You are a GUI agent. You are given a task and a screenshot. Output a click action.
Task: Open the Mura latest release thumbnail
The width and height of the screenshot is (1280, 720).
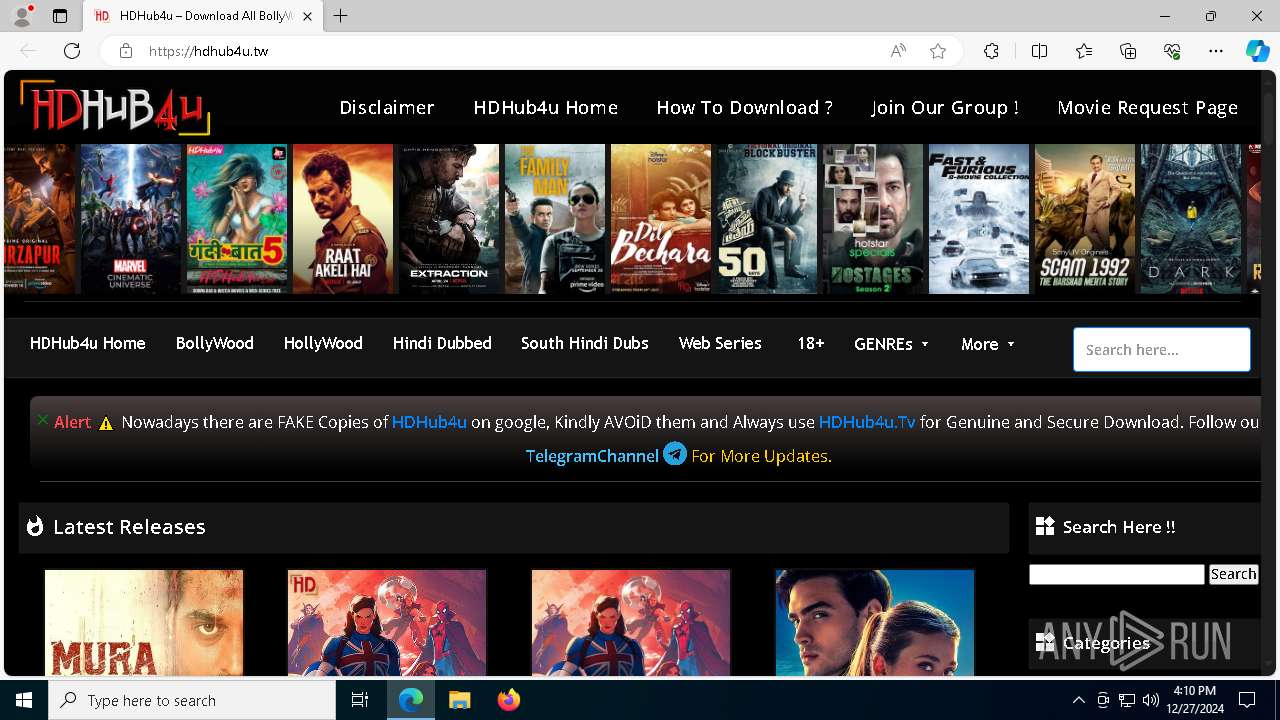[x=144, y=623]
